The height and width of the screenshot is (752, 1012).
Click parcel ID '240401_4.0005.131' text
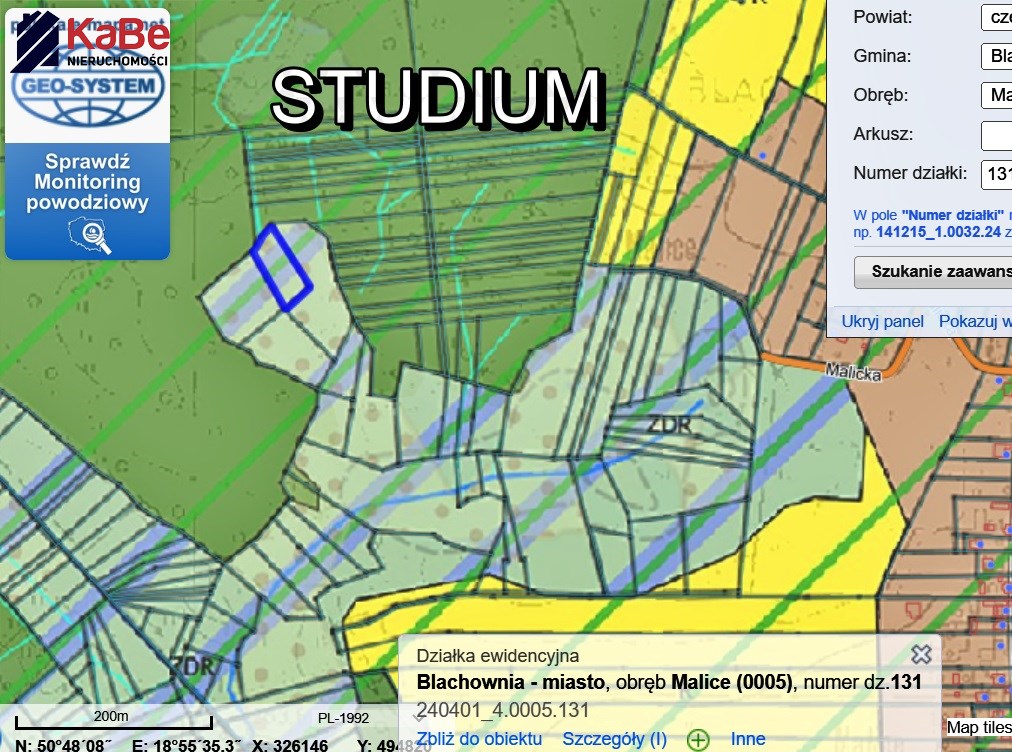pos(503,710)
